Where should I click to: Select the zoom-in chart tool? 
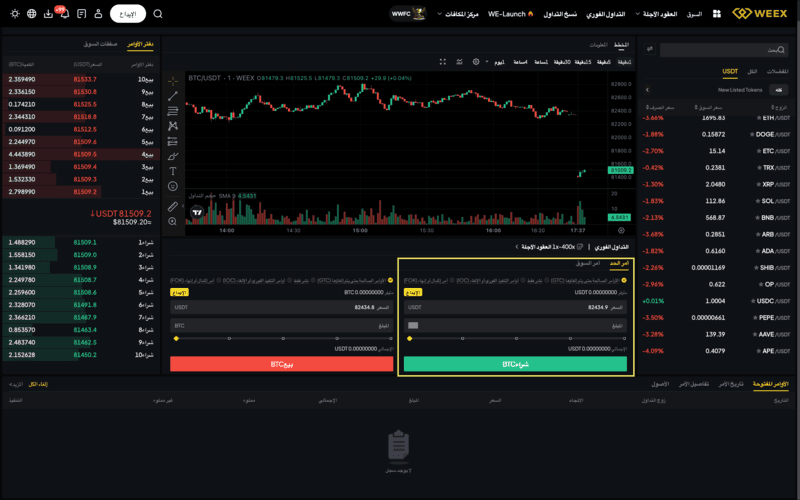[x=173, y=221]
